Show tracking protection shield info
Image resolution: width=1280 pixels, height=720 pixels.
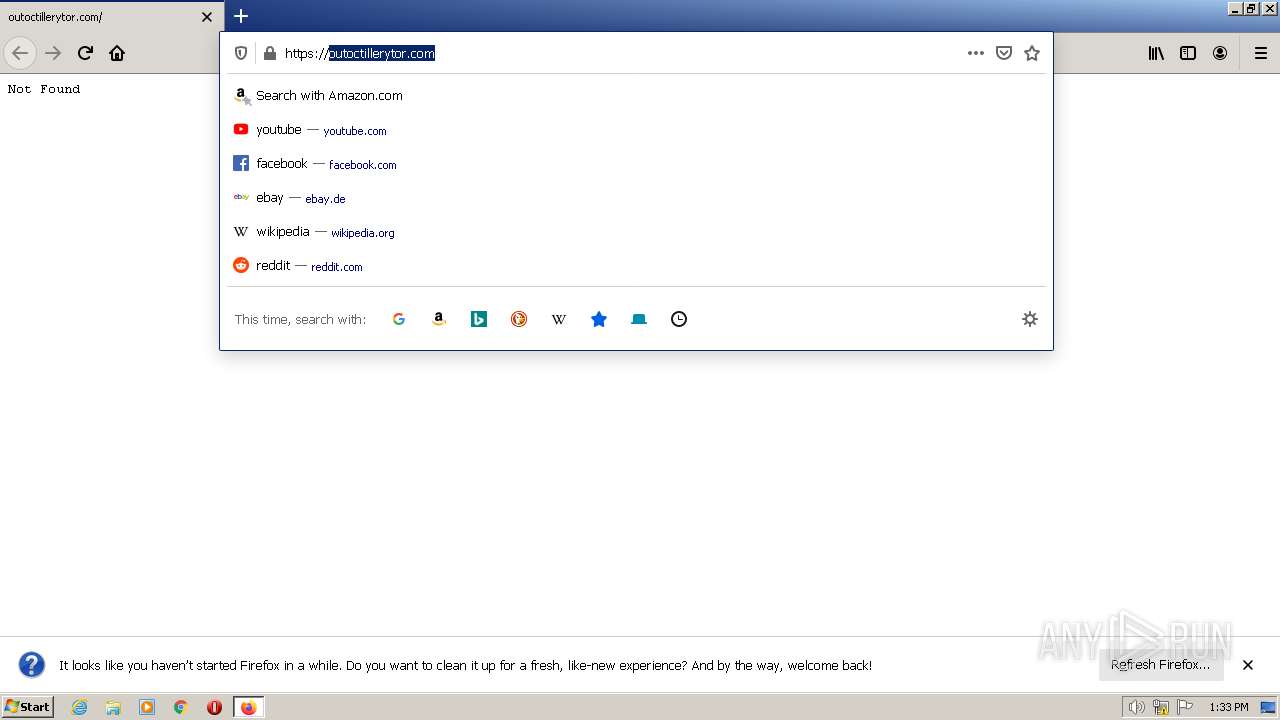[241, 53]
